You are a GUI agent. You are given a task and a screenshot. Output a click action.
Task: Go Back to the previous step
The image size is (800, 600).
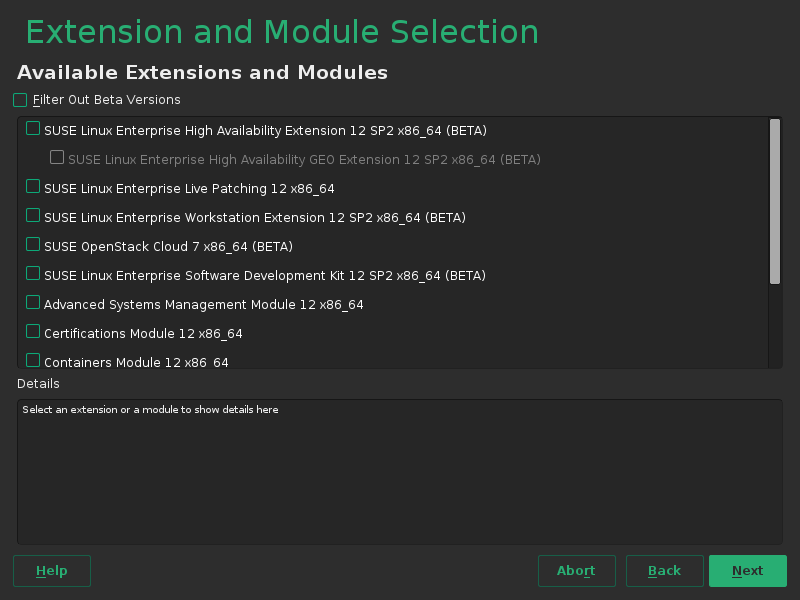[664, 571]
